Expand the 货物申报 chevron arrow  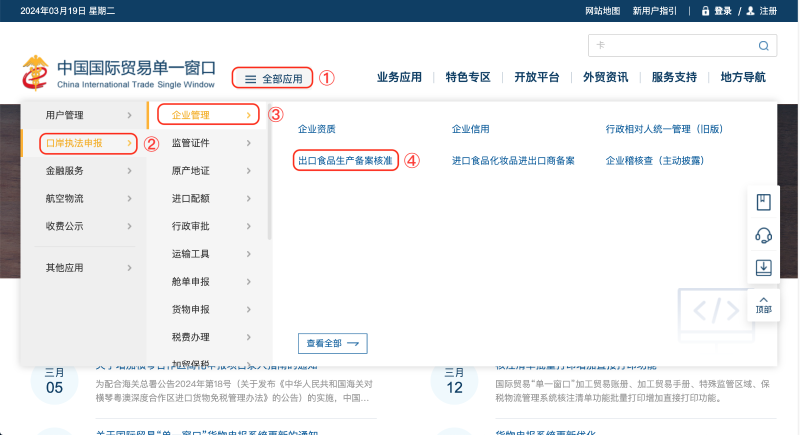(x=249, y=310)
